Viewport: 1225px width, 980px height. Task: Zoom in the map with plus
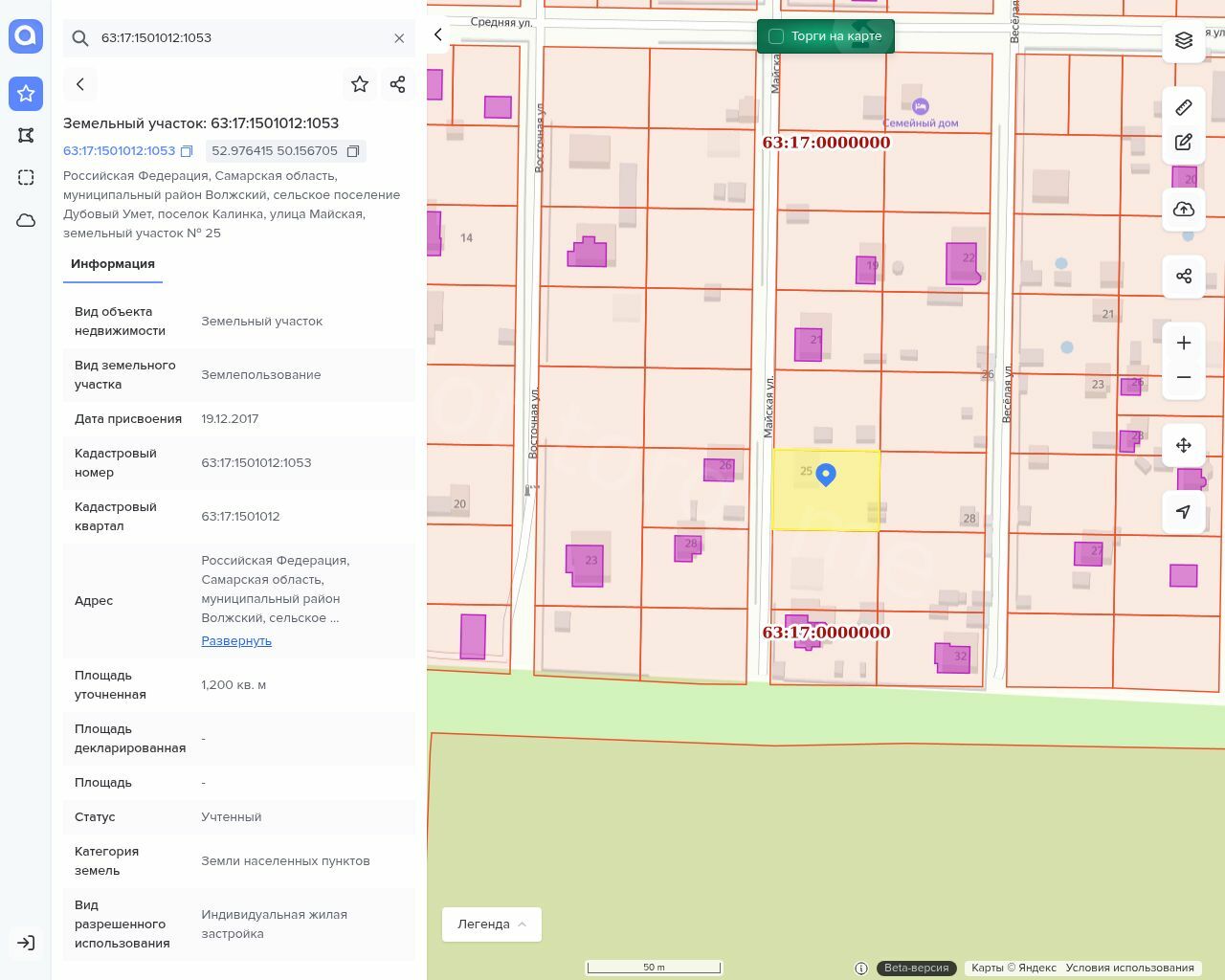(x=1184, y=343)
